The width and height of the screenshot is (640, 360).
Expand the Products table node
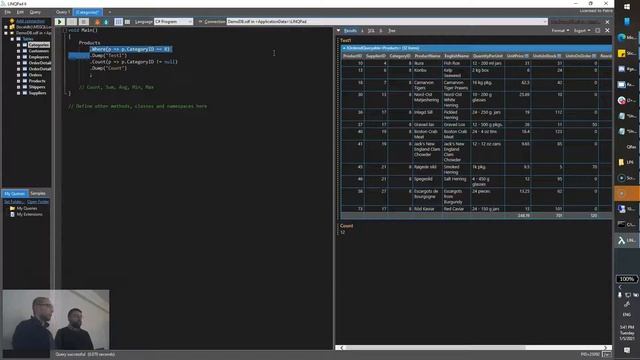(18, 81)
